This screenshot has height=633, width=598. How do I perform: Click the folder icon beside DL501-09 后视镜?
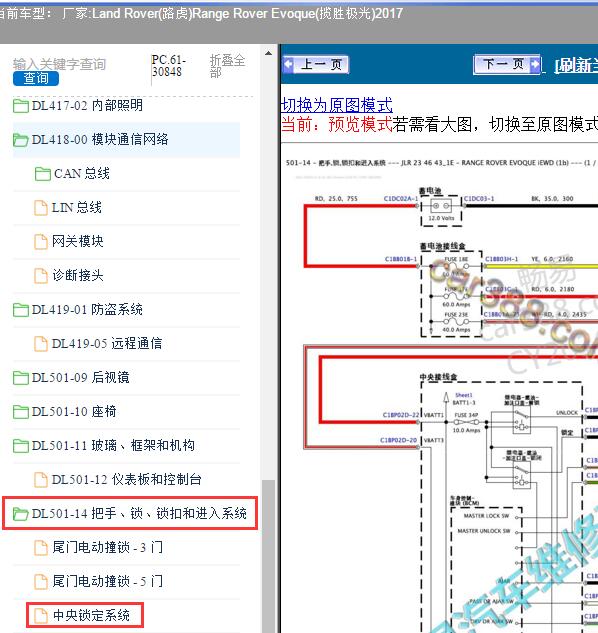[21, 378]
